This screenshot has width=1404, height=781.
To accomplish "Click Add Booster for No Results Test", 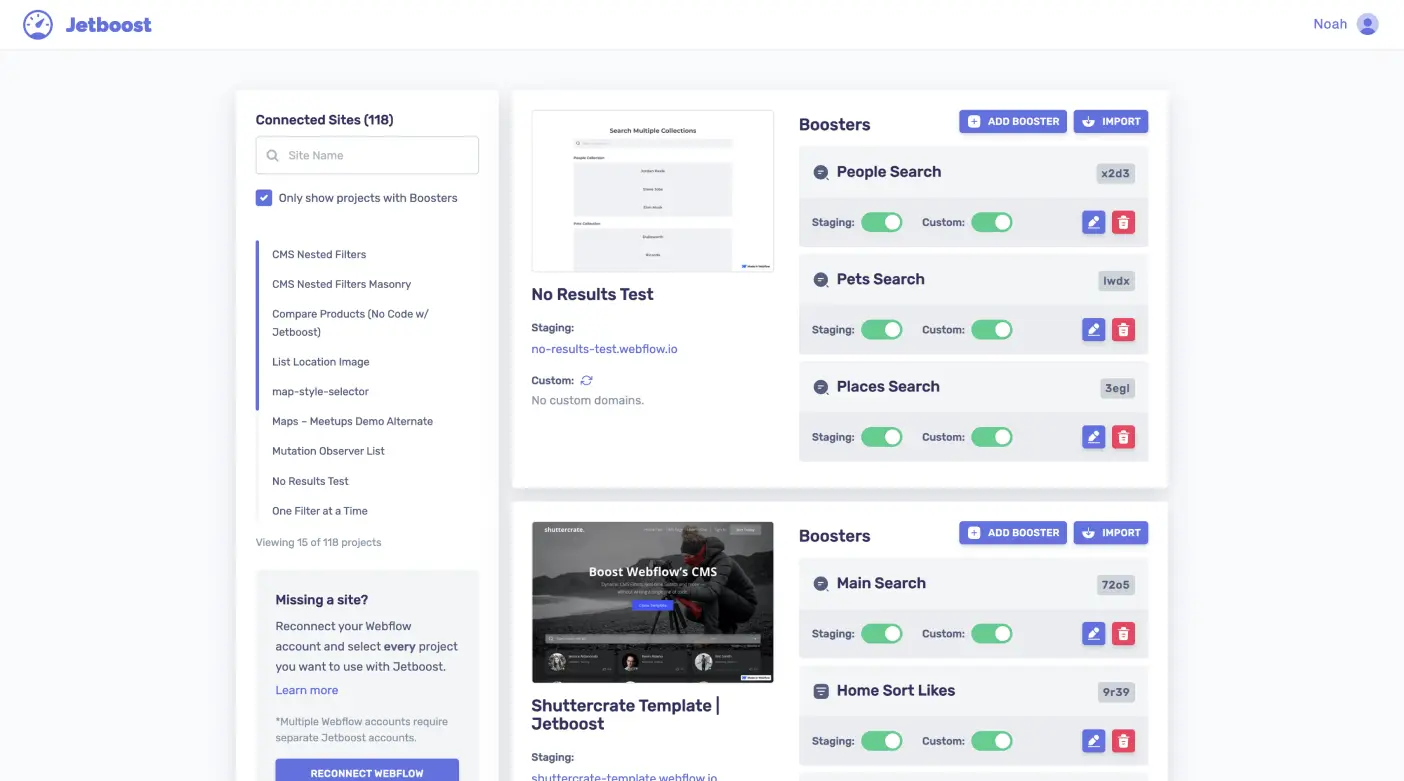I will pos(1013,121).
